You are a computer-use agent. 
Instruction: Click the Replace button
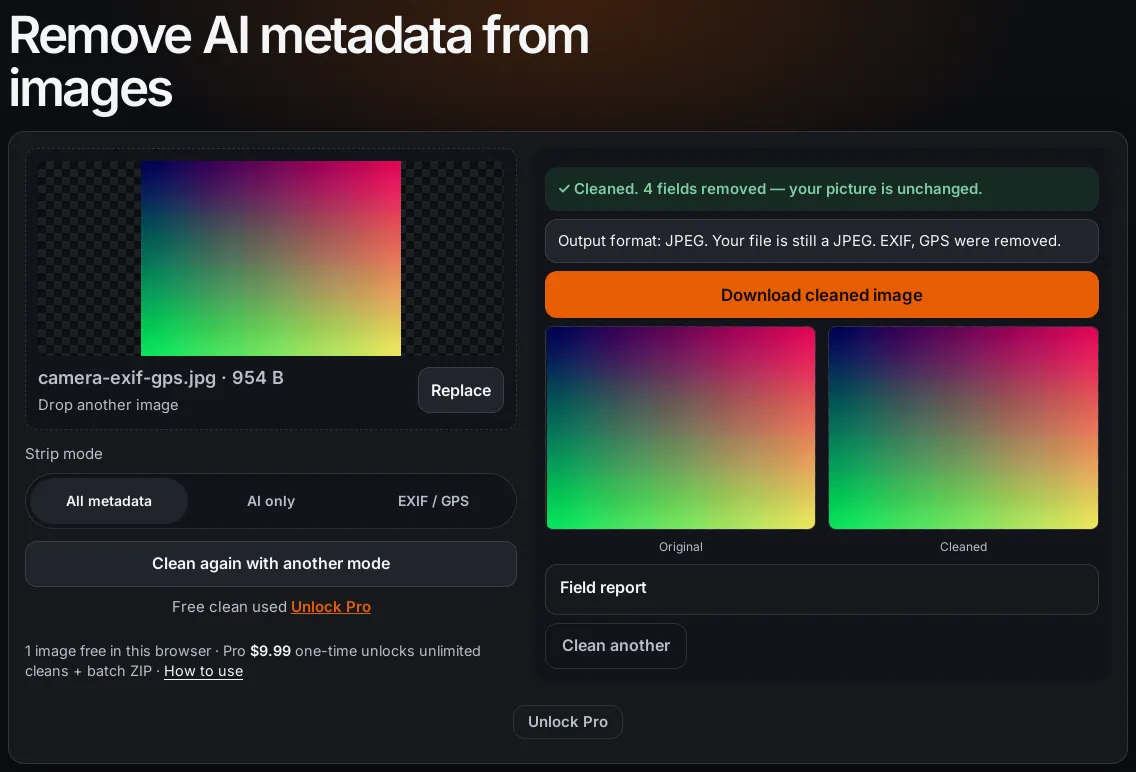pos(461,390)
